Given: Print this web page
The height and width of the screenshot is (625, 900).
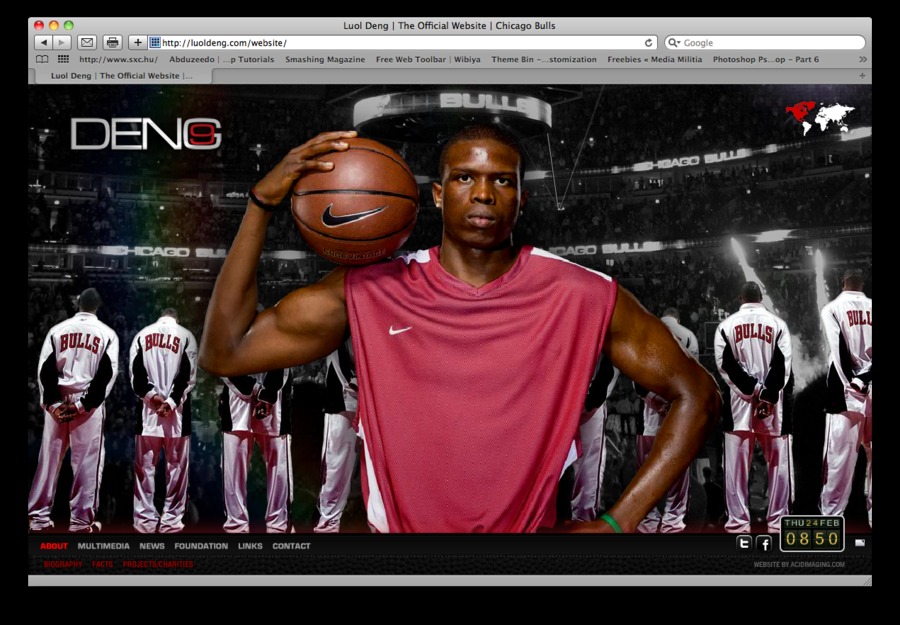Looking at the screenshot, I should 112,42.
